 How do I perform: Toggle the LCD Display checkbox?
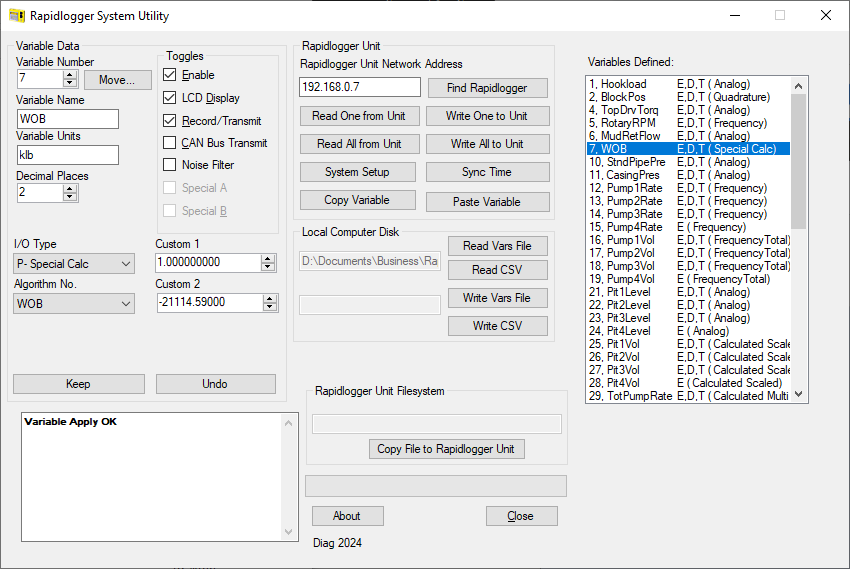170,98
